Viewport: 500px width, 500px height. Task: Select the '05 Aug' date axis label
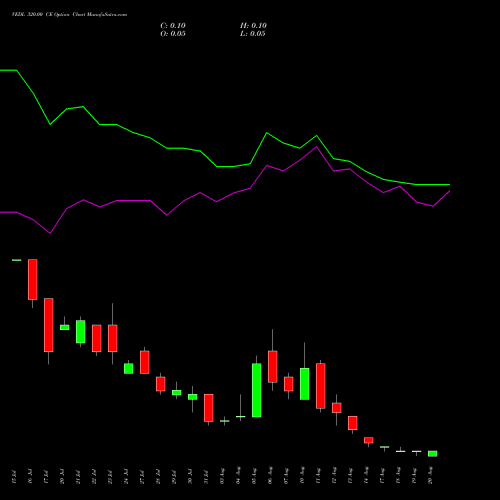coord(254,476)
